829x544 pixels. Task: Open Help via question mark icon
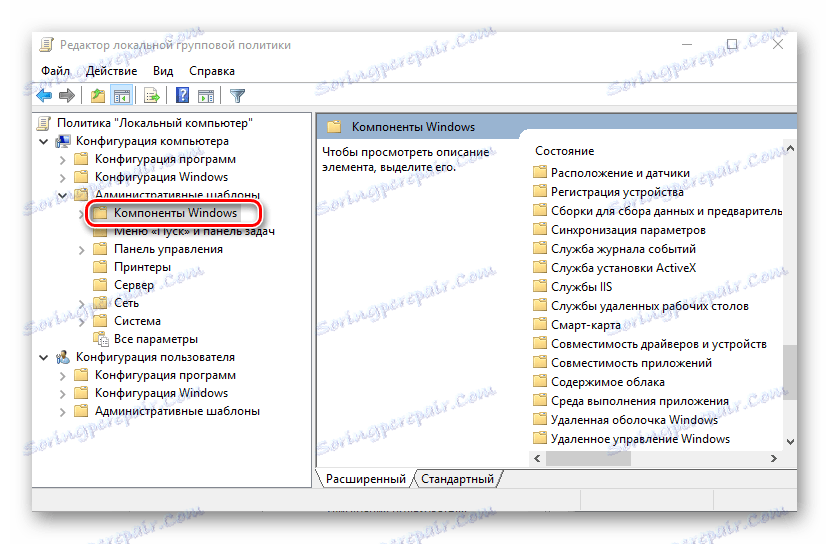pos(182,96)
